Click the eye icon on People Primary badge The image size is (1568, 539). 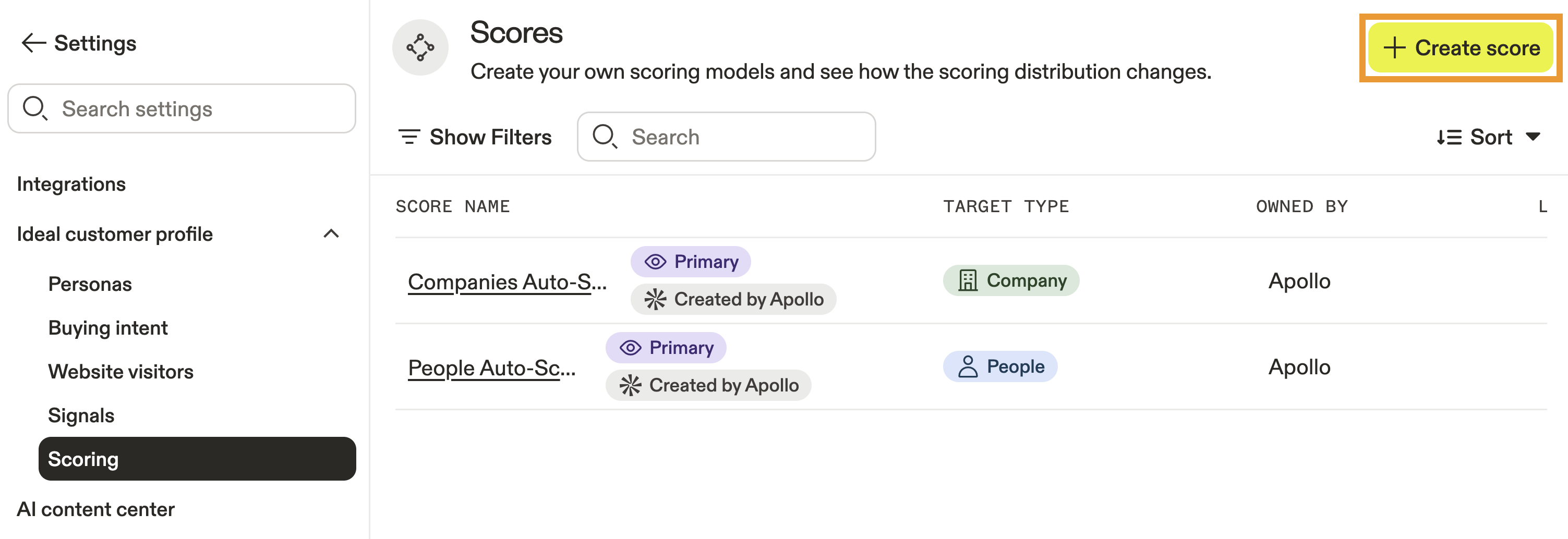(630, 348)
